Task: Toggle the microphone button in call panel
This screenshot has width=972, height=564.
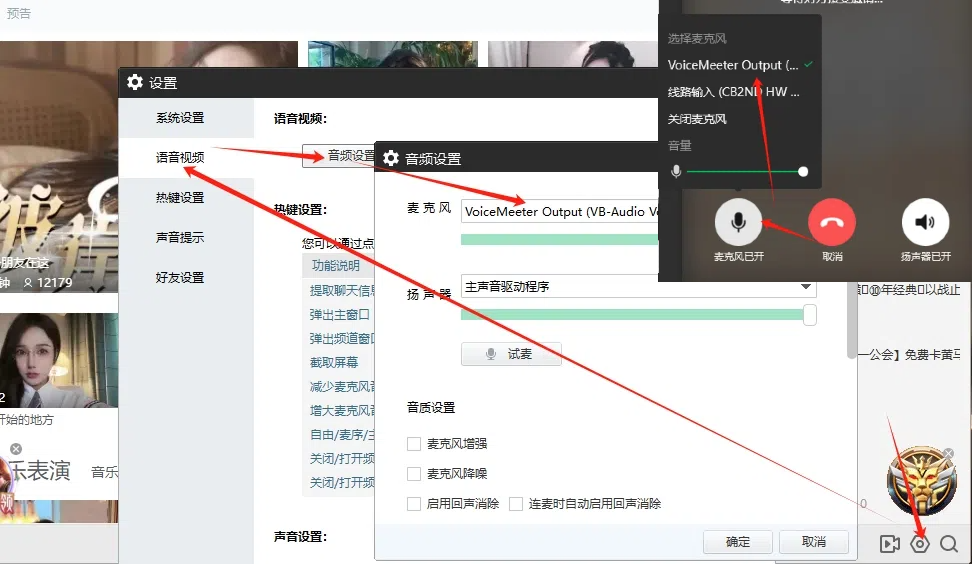Action: (x=738, y=223)
